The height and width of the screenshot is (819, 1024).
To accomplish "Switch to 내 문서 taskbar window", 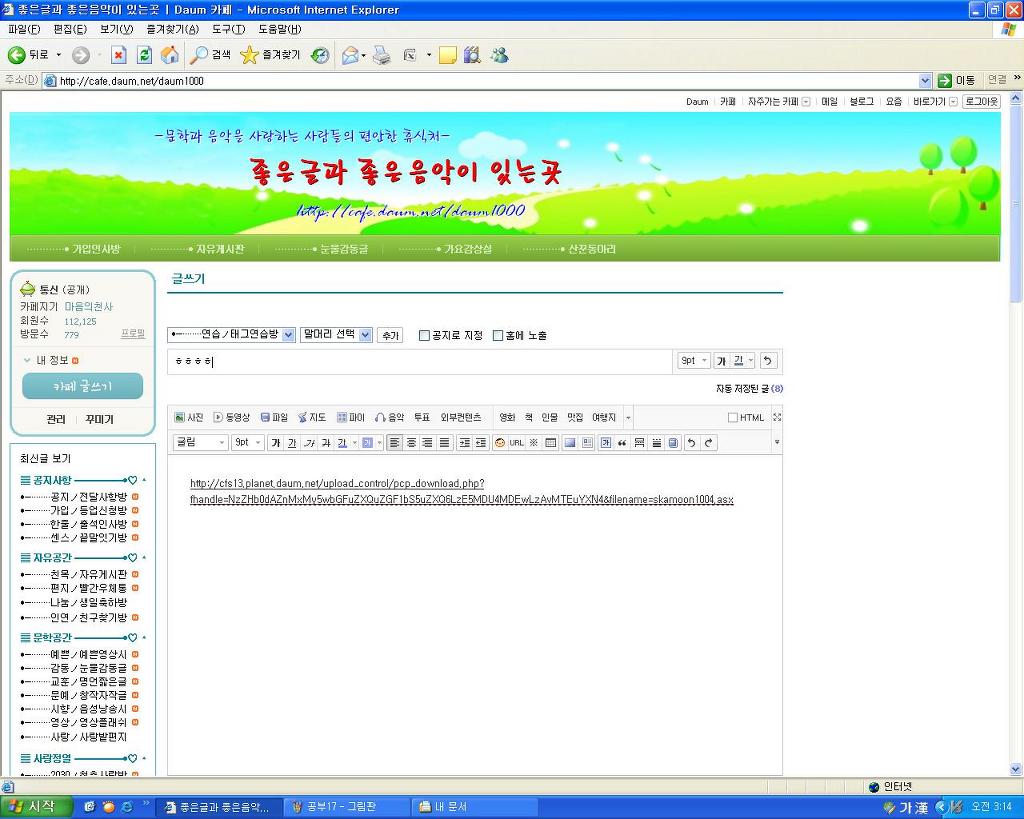I will click(474, 807).
